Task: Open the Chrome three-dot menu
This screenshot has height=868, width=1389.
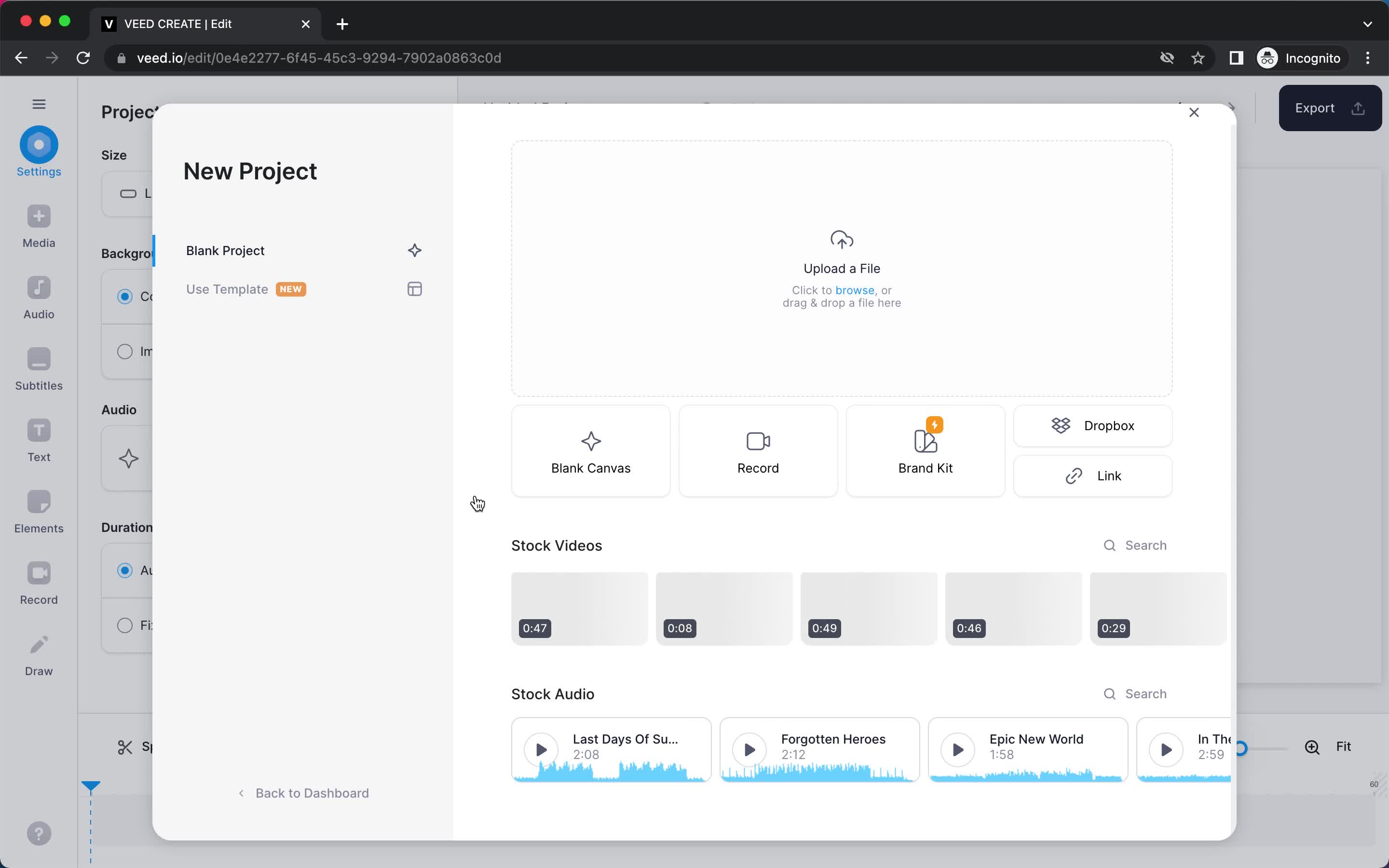Action: coord(1368,58)
